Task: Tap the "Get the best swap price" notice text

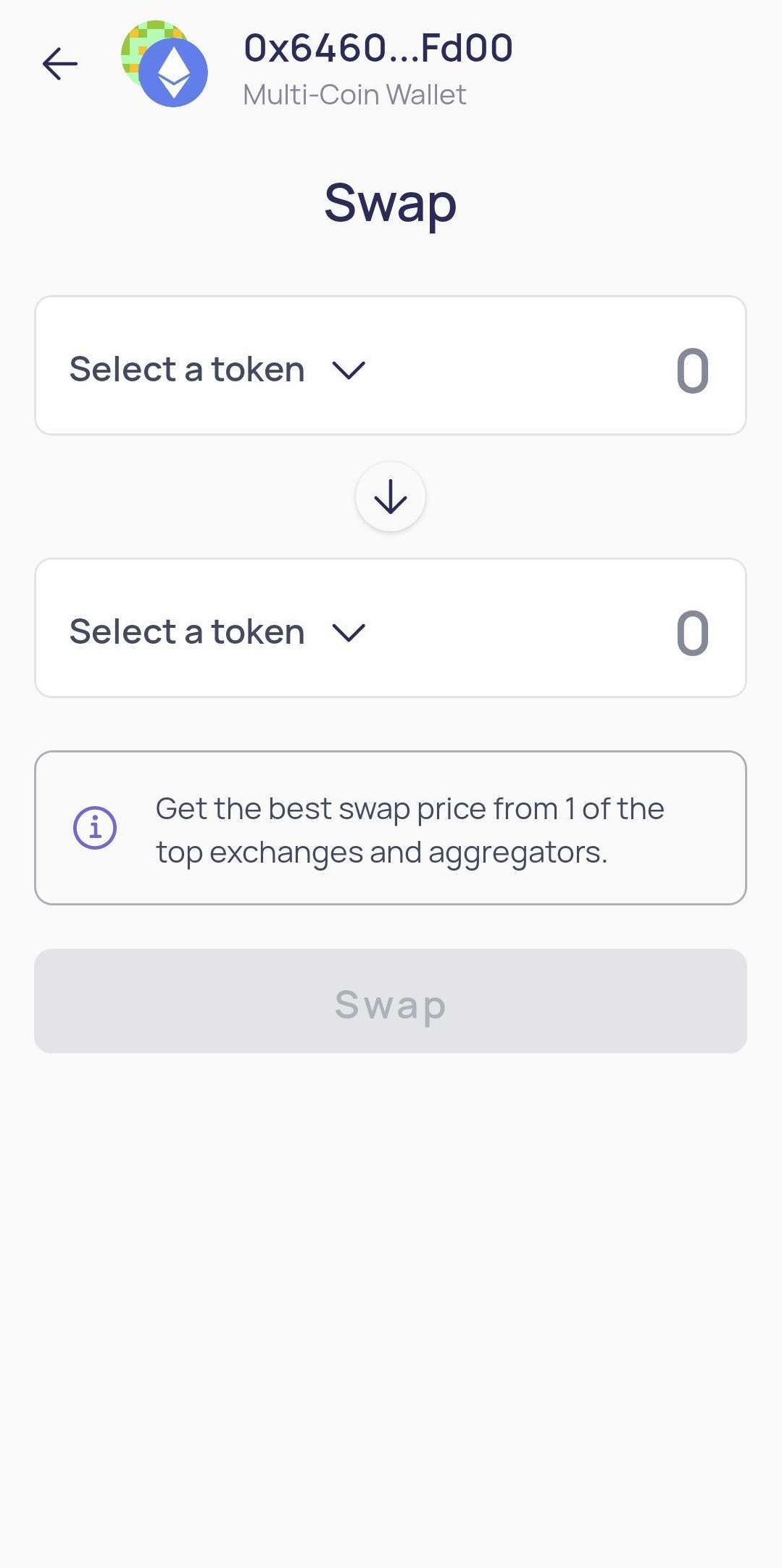Action: pyautogui.click(x=409, y=809)
